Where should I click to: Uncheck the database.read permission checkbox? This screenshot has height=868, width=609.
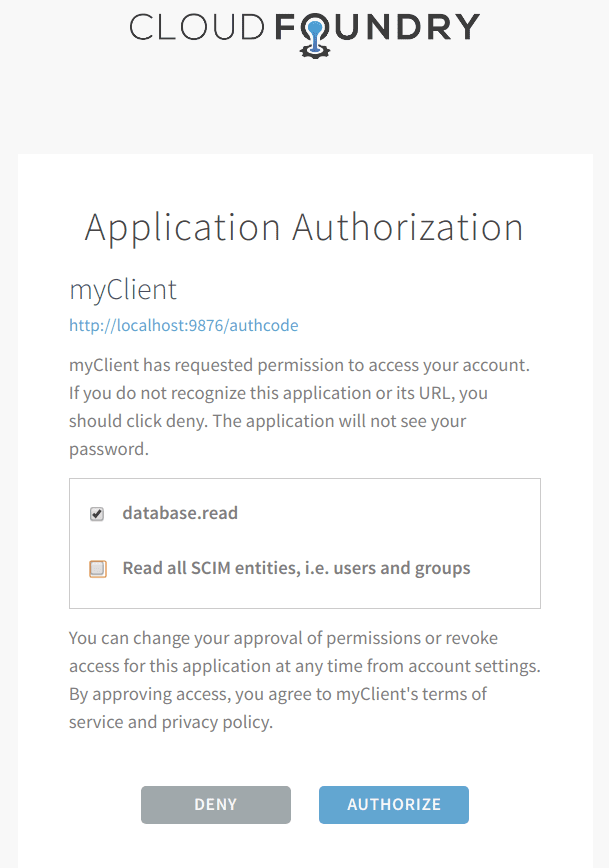(97, 514)
